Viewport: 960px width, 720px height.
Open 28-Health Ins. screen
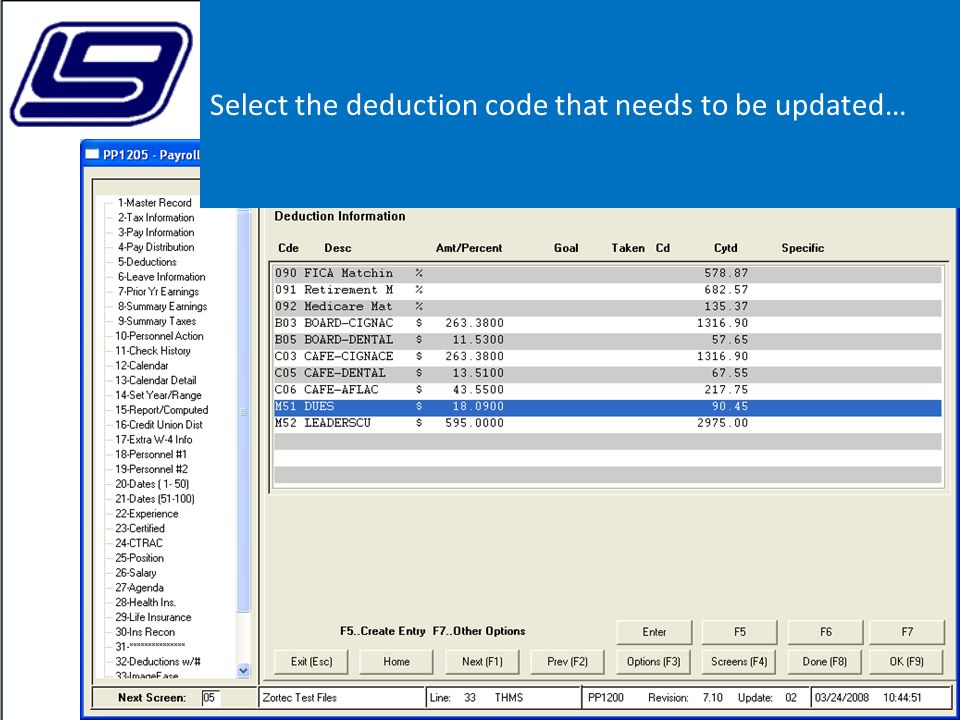coord(146,602)
